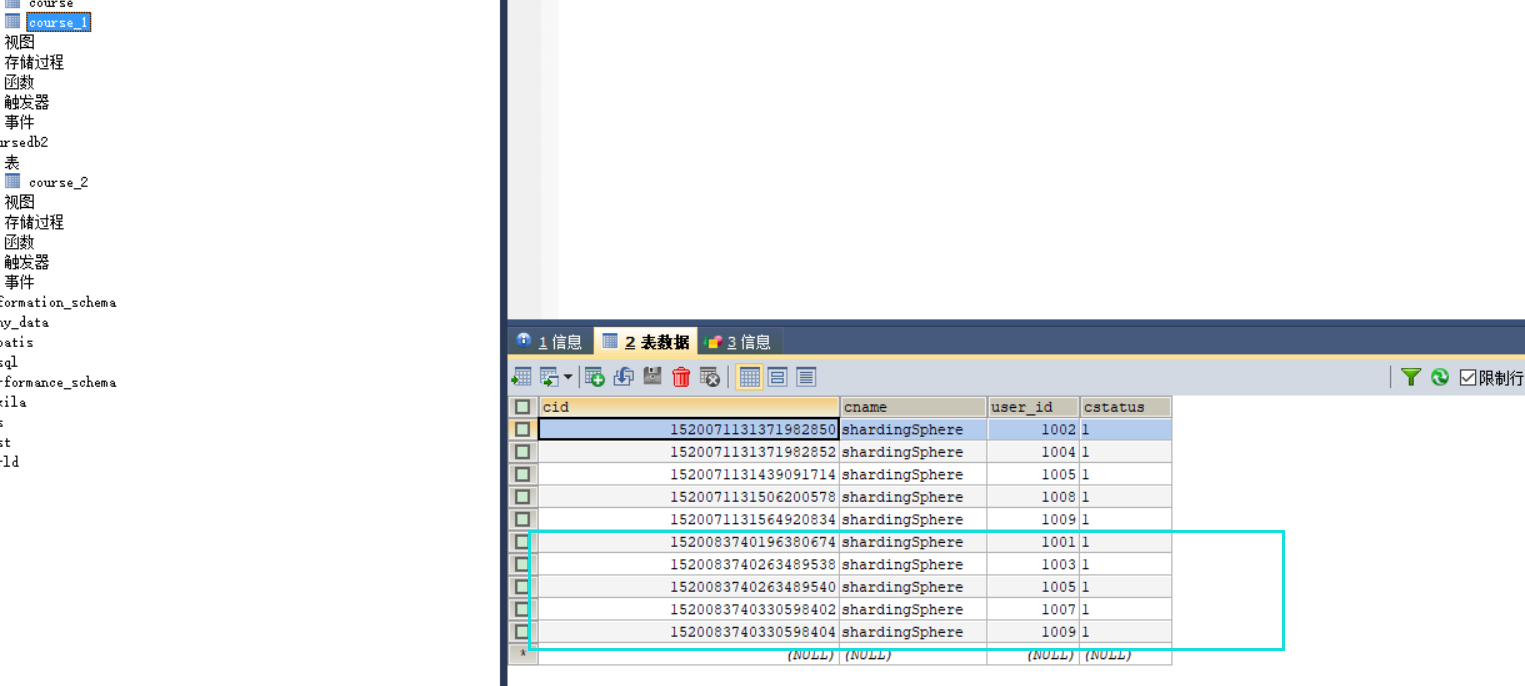The width and height of the screenshot is (1525, 686).
Task: Select the course_2 table in the tree
Action: [x=58, y=182]
